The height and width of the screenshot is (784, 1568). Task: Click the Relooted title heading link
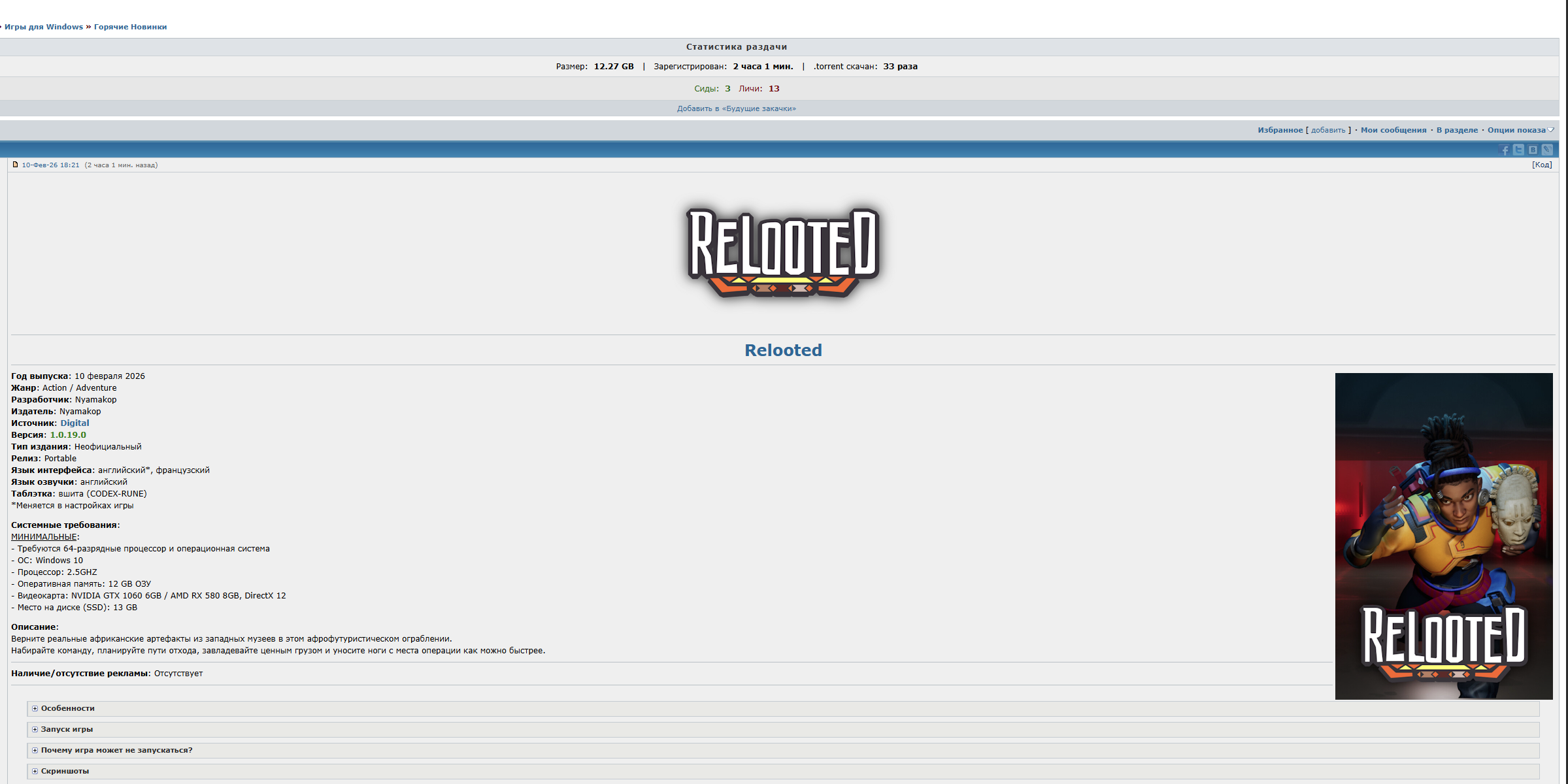(x=783, y=350)
